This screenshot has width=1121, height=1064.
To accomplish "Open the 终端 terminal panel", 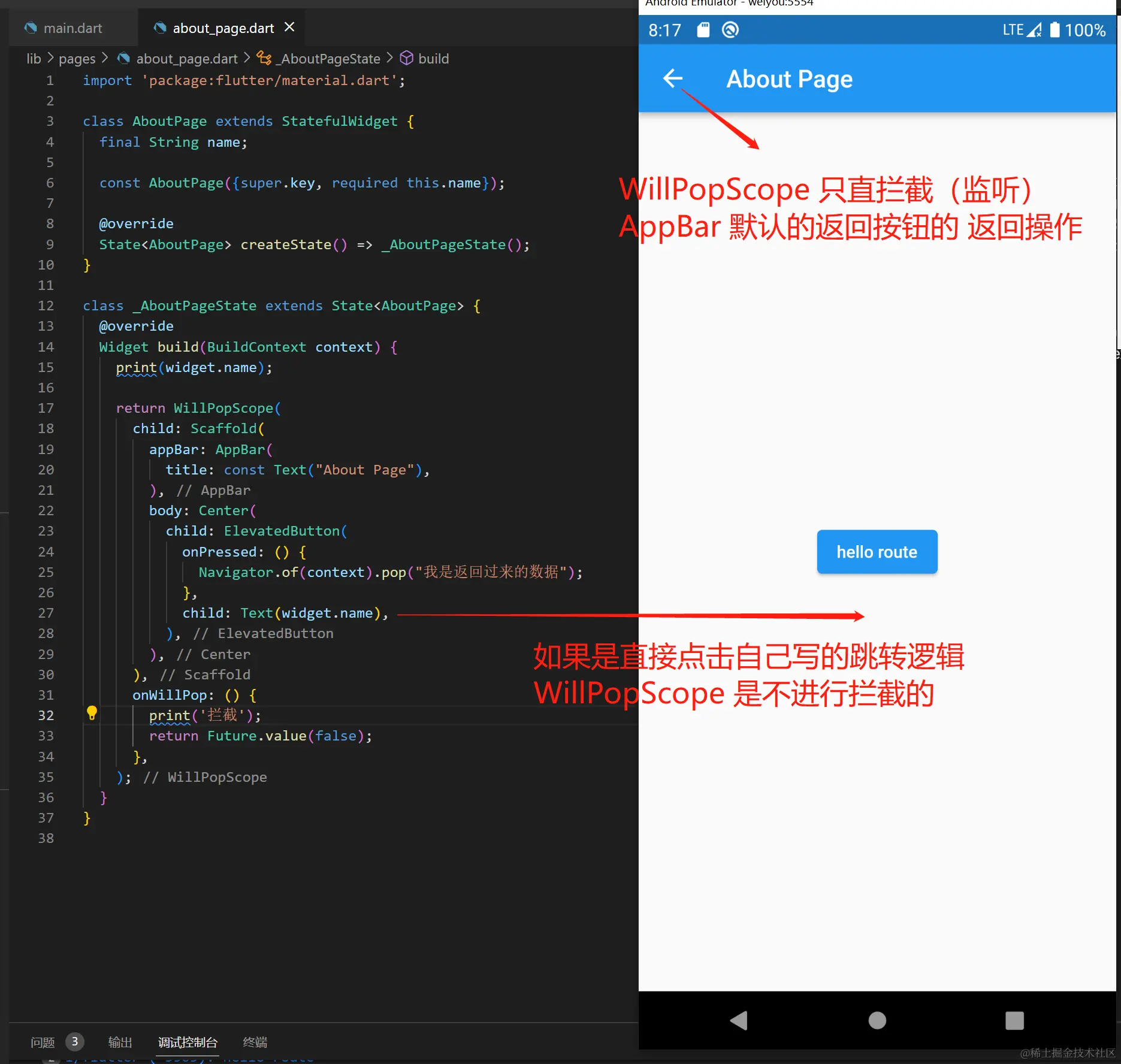I will tap(255, 1042).
